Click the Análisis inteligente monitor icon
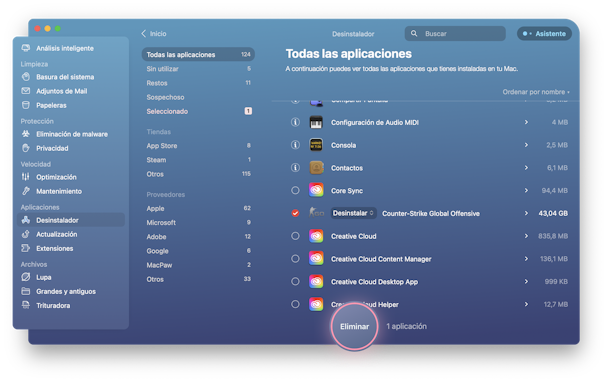Image resolution: width=608 pixels, height=382 pixels. pos(26,48)
